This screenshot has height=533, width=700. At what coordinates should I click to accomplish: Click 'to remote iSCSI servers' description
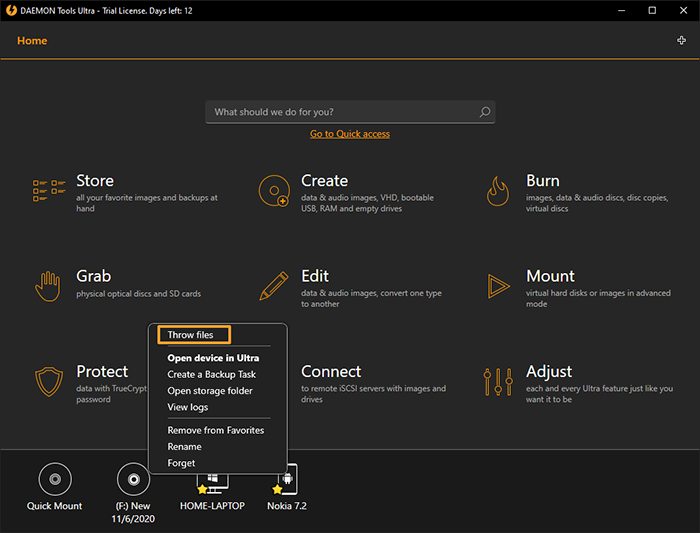pos(373,394)
